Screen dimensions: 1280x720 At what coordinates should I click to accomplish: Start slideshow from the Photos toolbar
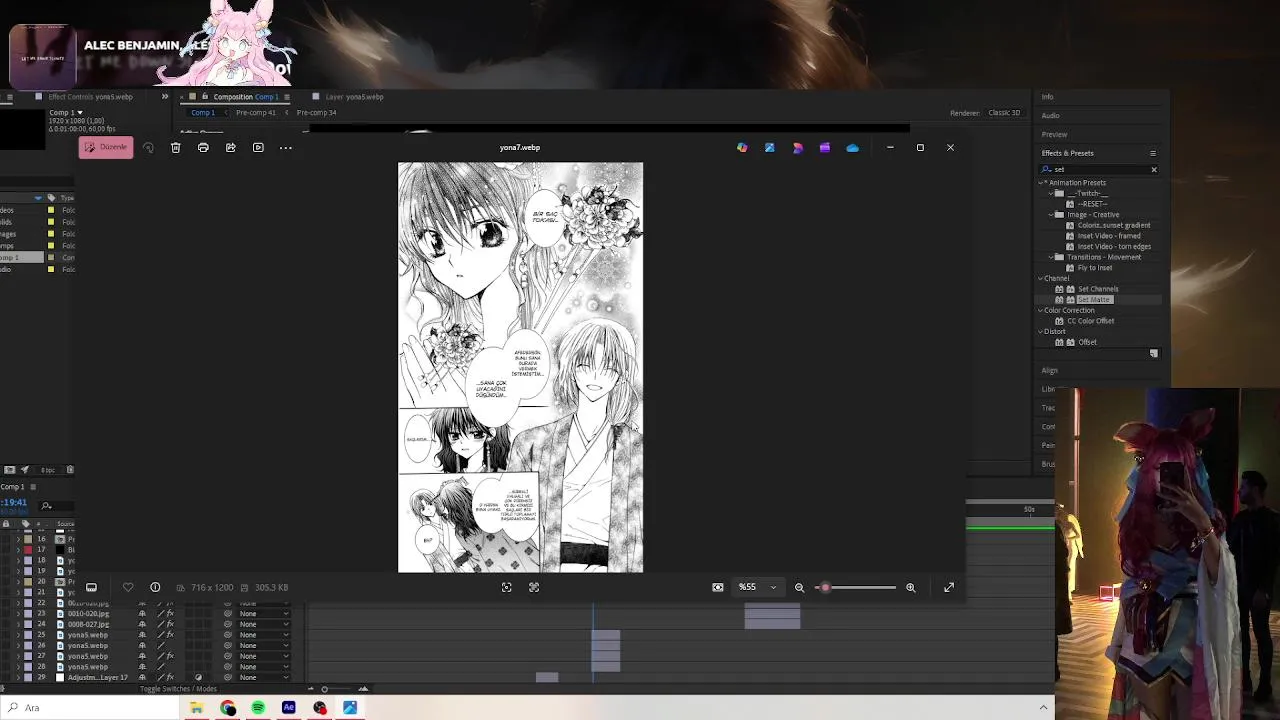pos(258,148)
